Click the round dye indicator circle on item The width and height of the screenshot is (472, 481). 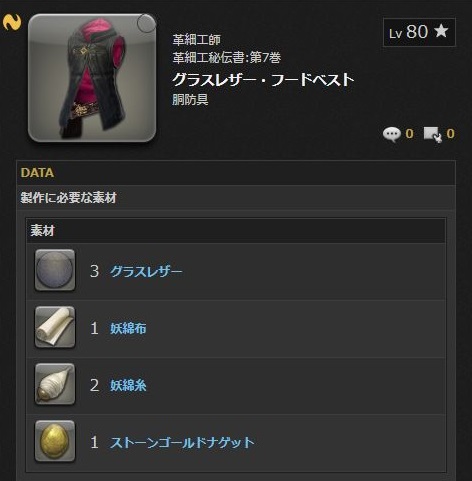pyautogui.click(x=146, y=23)
